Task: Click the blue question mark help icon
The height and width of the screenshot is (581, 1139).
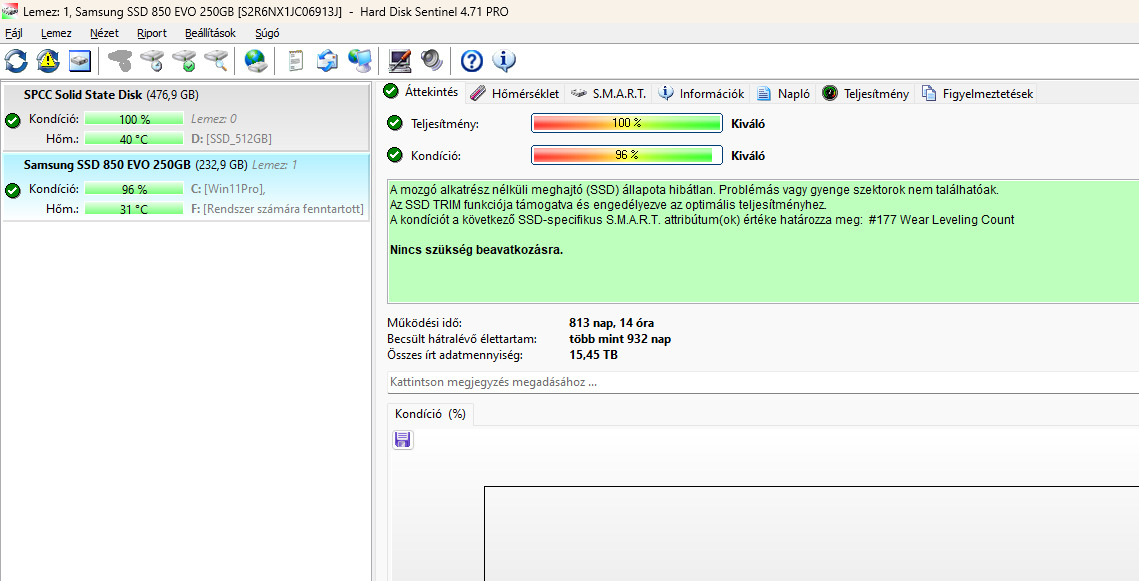Action: (471, 61)
